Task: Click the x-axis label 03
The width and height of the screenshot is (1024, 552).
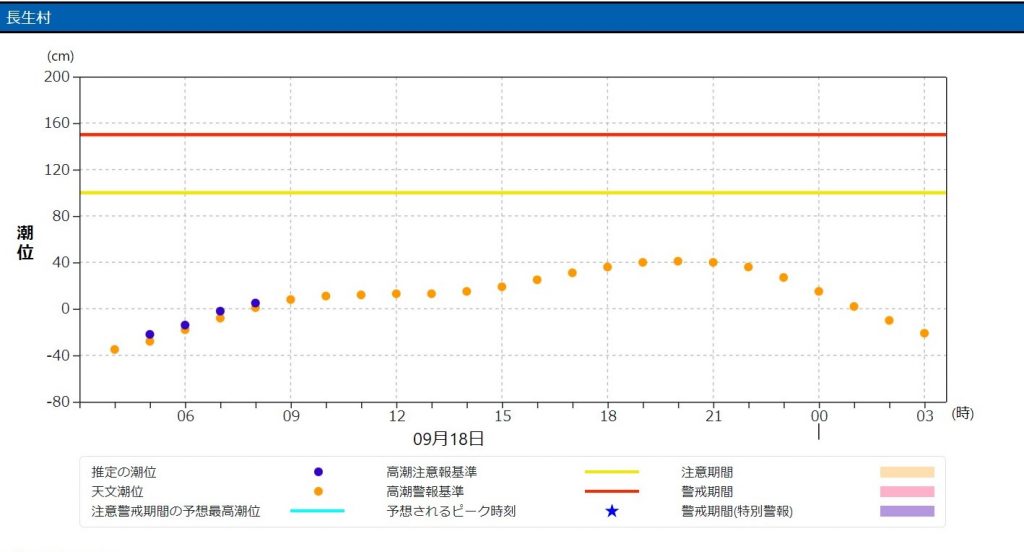Action: click(x=925, y=416)
